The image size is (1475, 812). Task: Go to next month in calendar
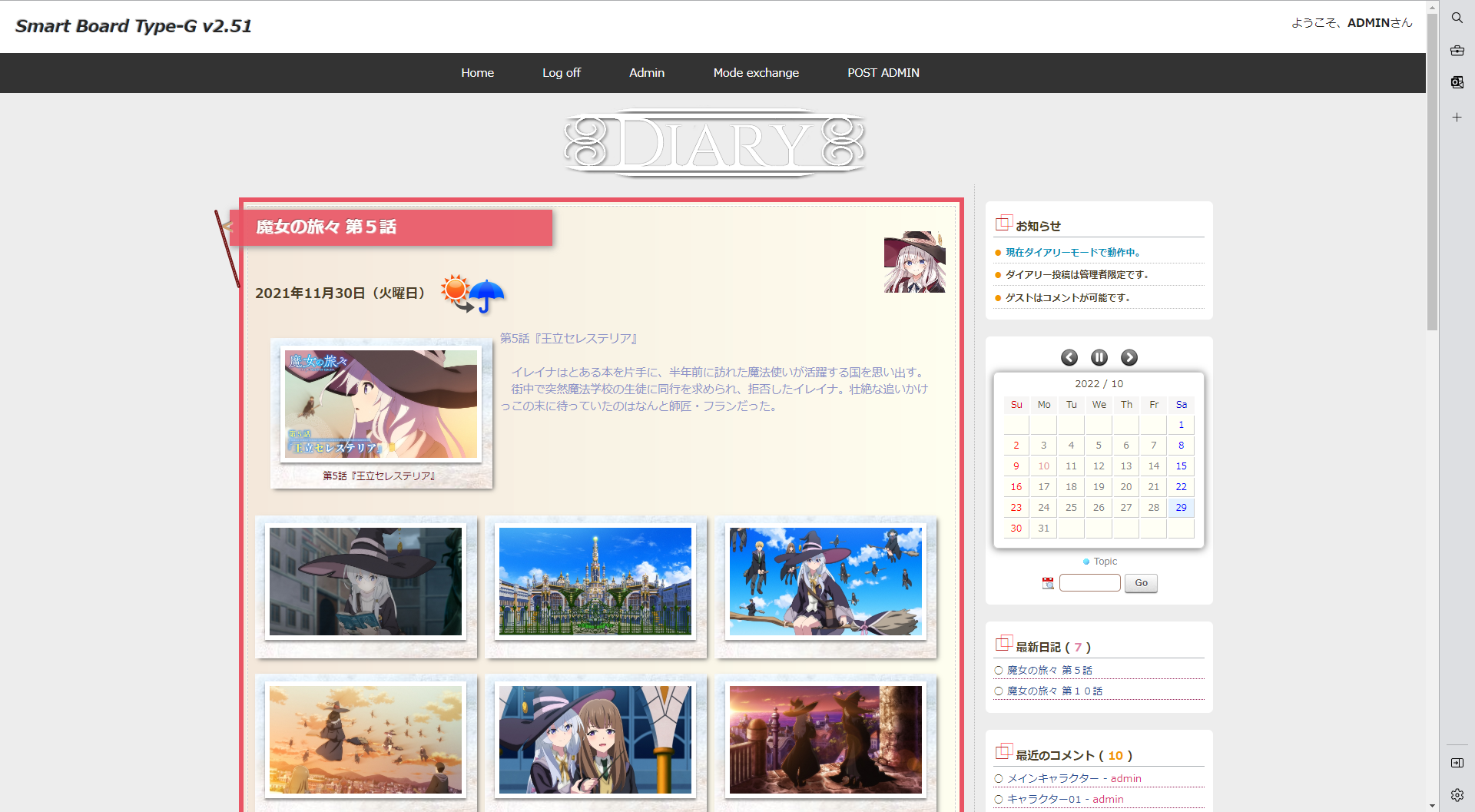[x=1129, y=357]
